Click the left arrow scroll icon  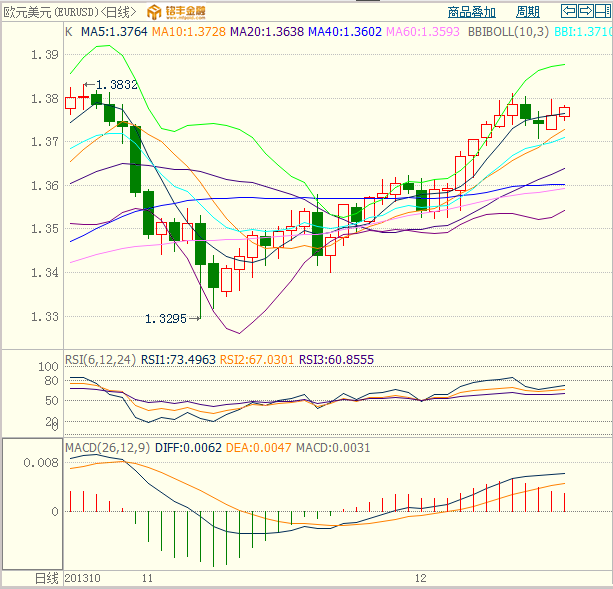568,12
